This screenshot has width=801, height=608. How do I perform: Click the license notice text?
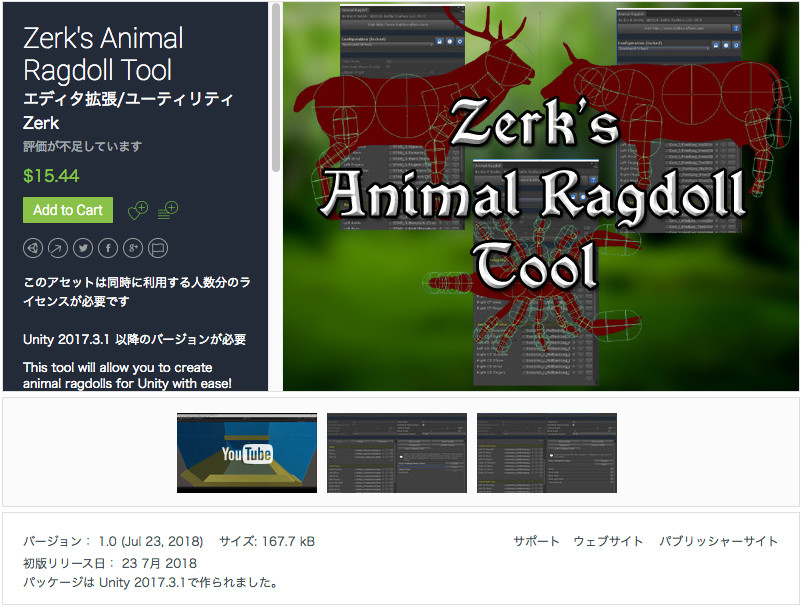(x=137, y=292)
